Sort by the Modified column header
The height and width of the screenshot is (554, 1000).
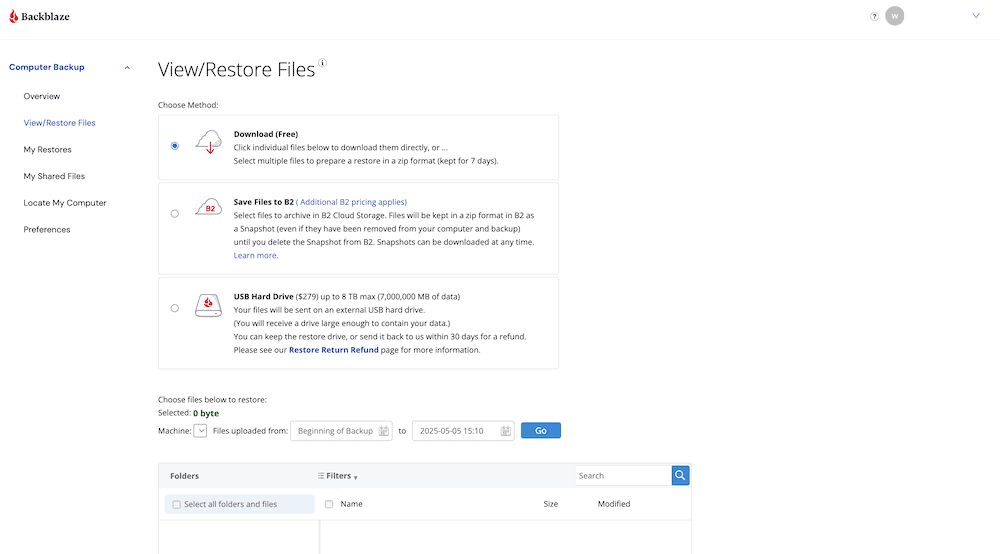pyautogui.click(x=614, y=504)
